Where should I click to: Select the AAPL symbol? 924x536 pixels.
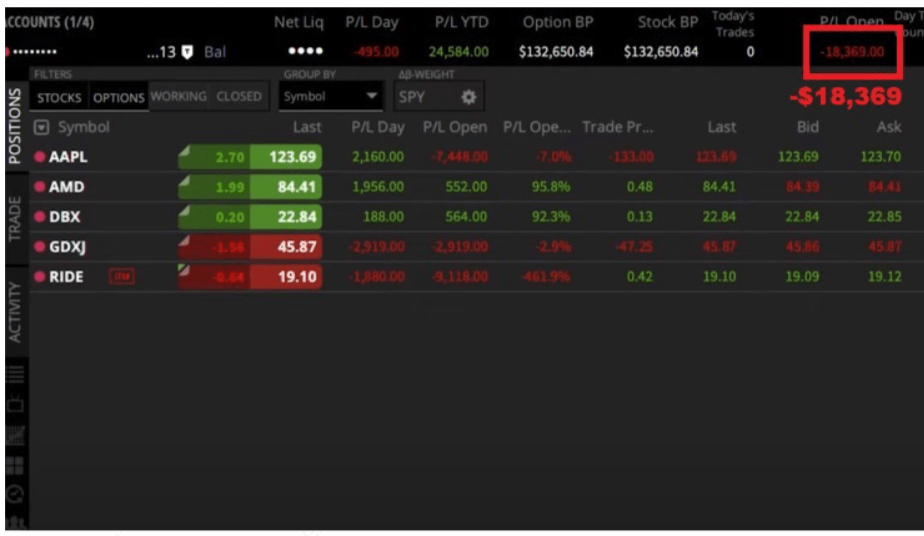68,157
